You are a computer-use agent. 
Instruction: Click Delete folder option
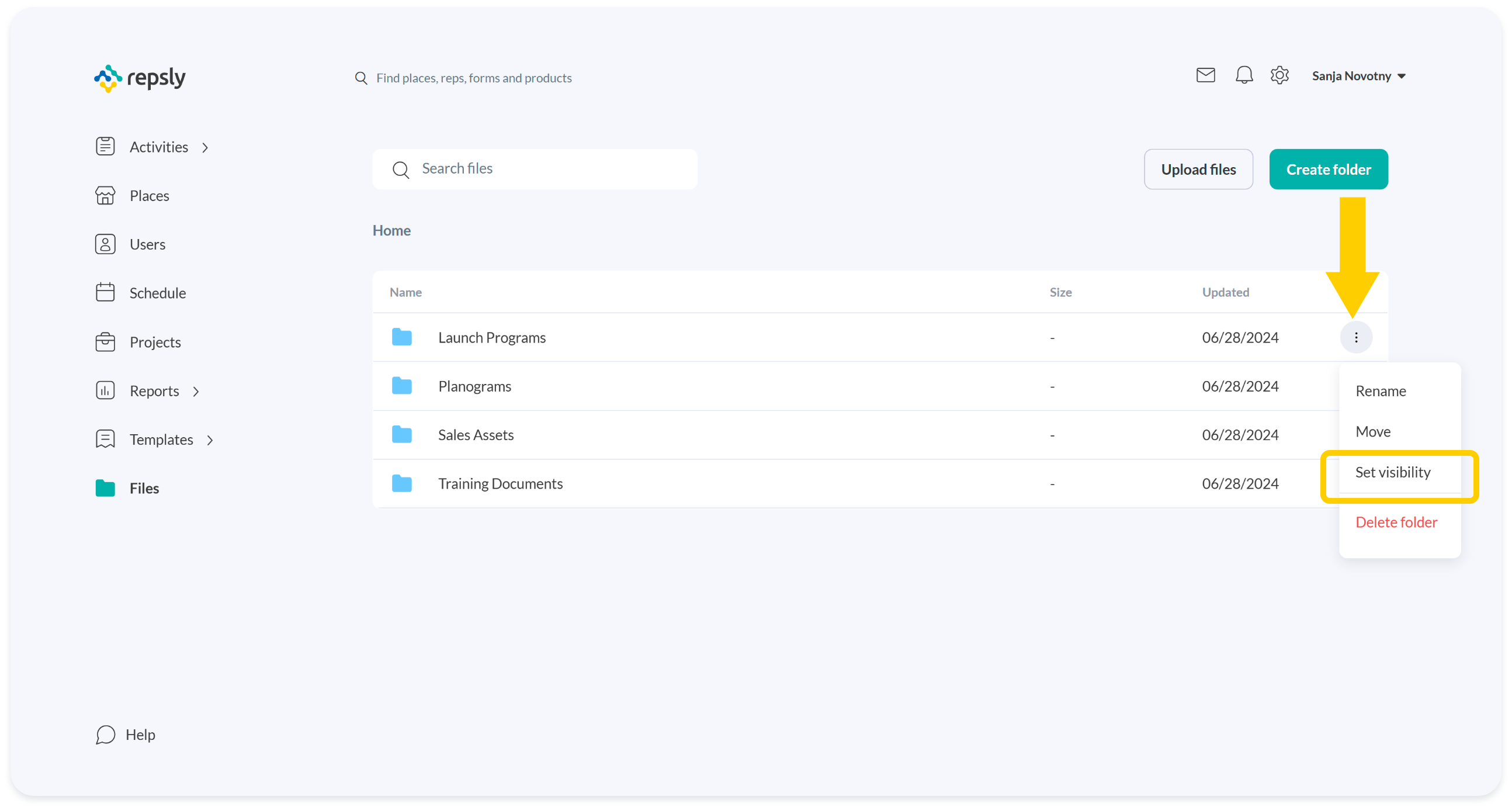click(1396, 522)
